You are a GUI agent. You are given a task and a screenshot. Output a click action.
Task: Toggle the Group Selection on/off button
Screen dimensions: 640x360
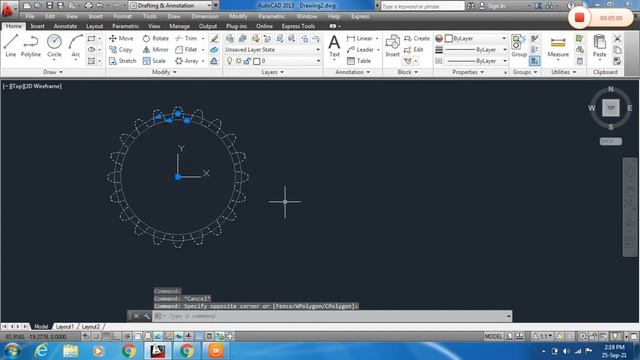(534, 61)
